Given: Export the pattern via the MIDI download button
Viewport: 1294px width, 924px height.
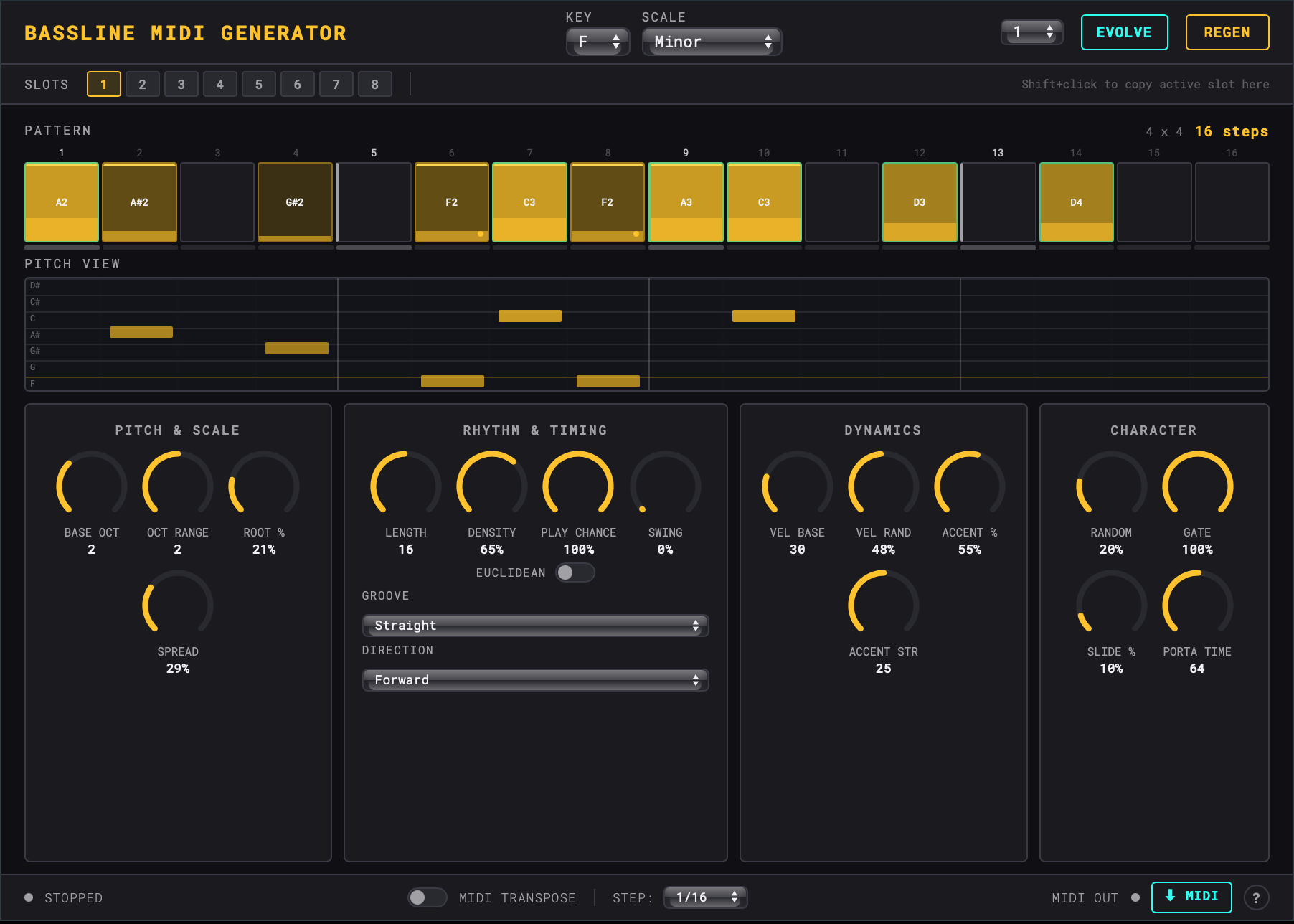Looking at the screenshot, I should pos(1191,897).
